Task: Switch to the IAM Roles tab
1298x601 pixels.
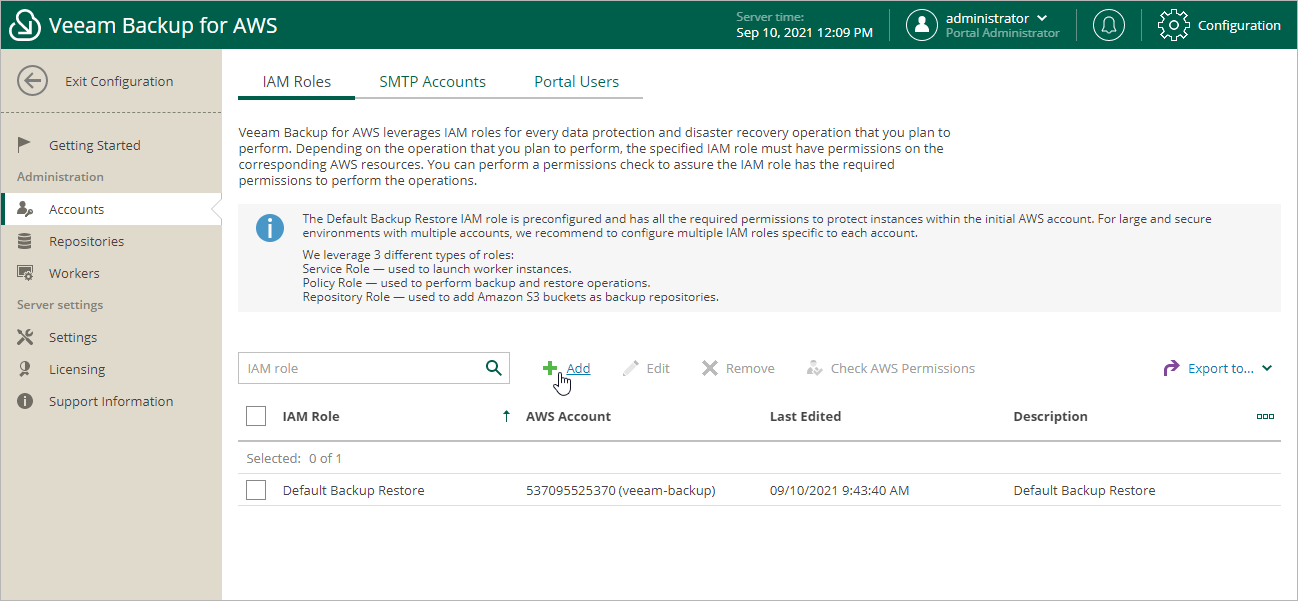Action: tap(297, 82)
